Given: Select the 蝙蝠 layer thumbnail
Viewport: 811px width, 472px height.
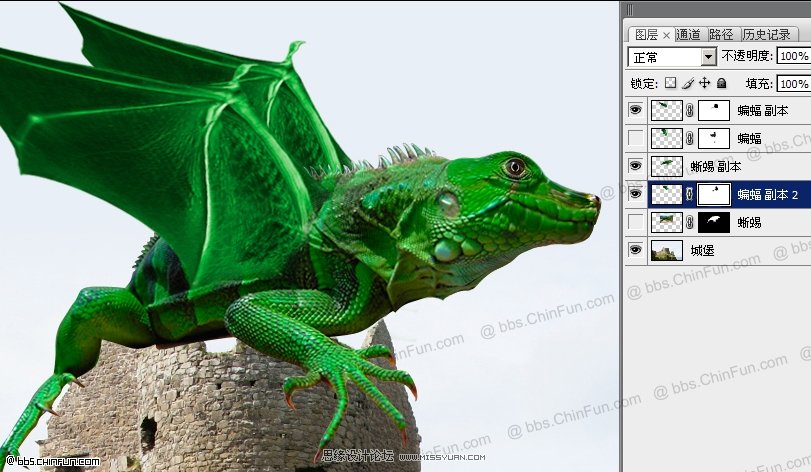Looking at the screenshot, I should 667,138.
